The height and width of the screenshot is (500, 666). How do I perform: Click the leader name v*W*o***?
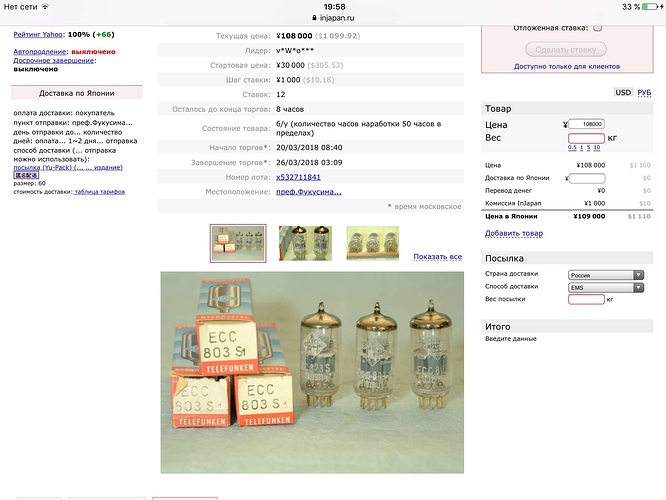pyautogui.click(x=295, y=51)
